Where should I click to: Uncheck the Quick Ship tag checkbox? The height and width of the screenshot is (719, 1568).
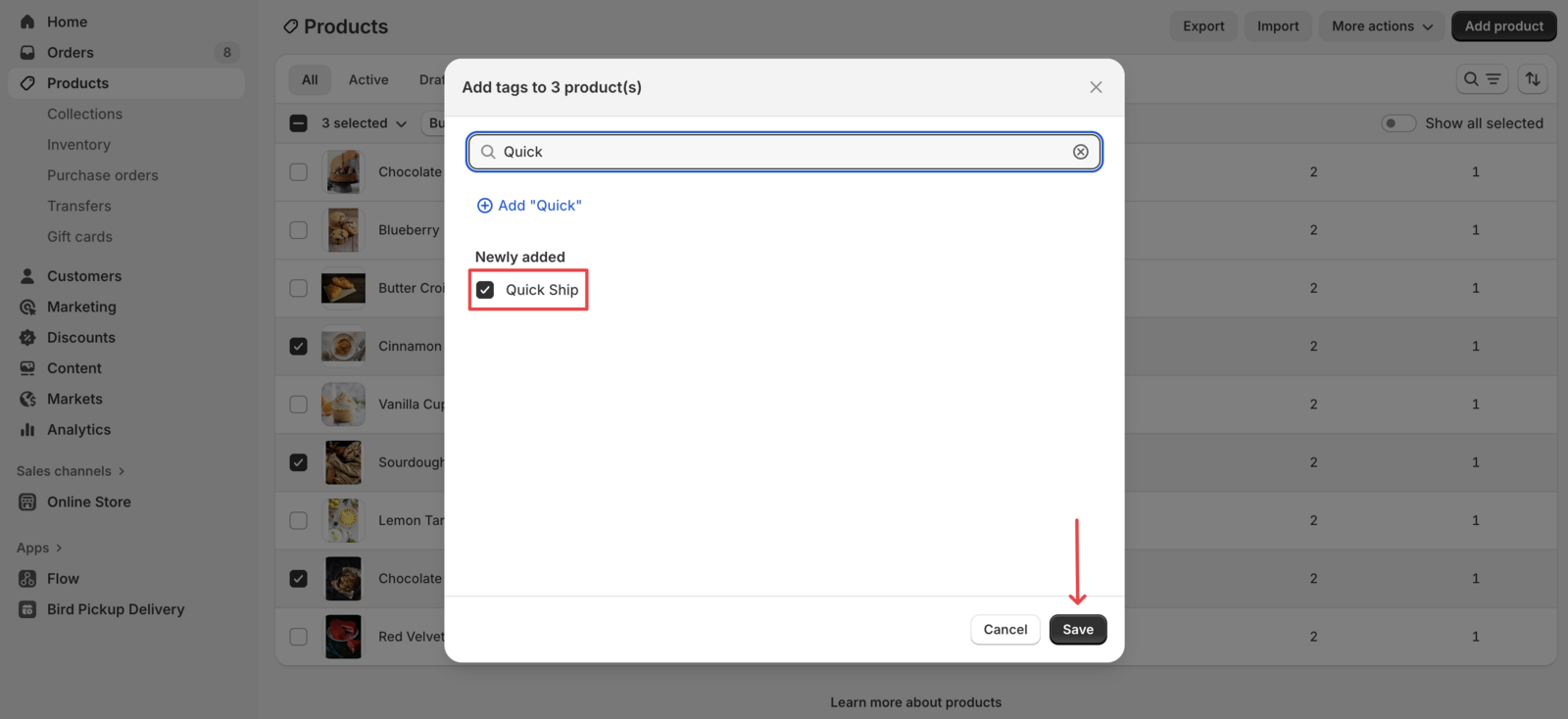(x=485, y=290)
